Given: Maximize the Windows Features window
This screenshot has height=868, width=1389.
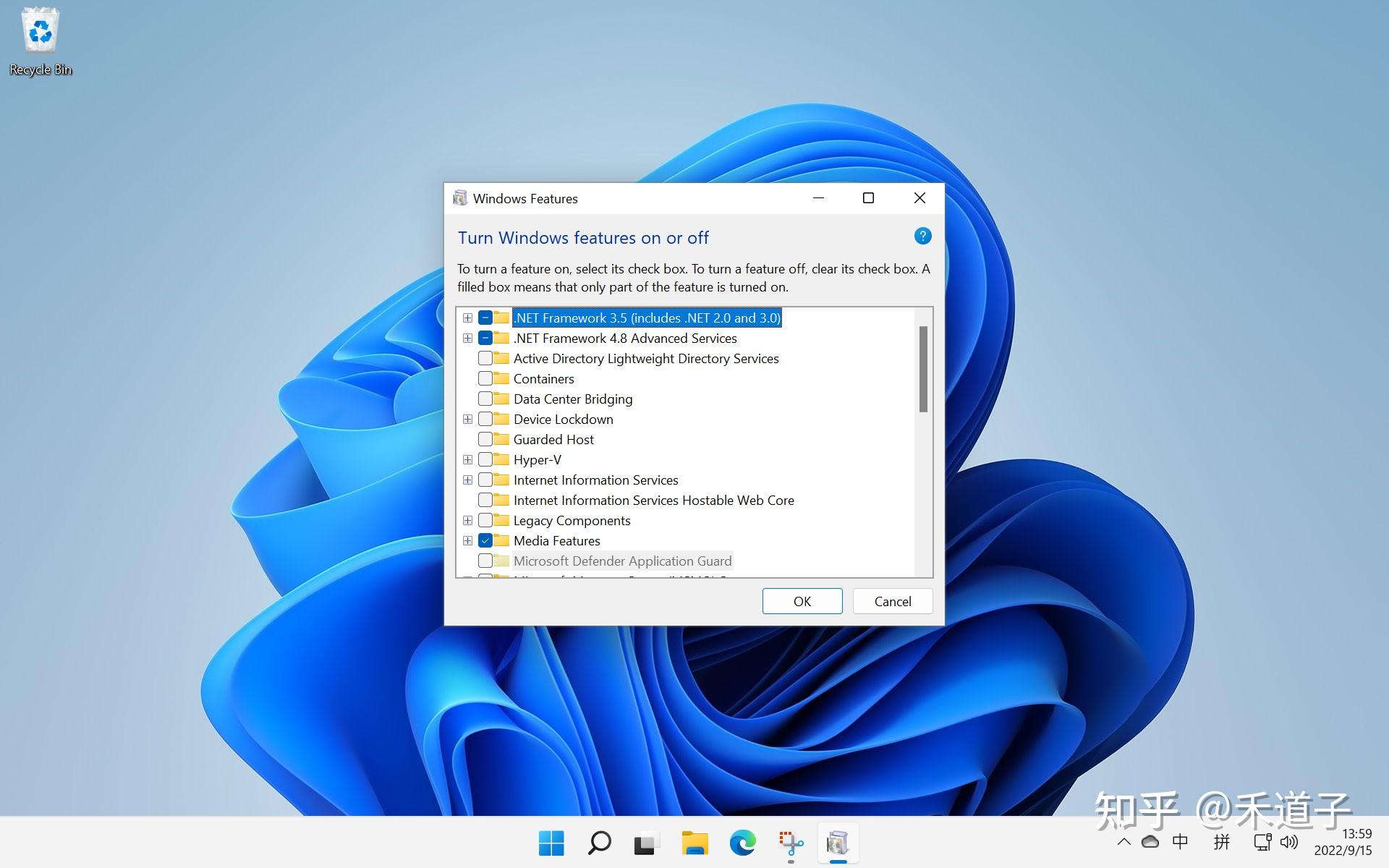Looking at the screenshot, I should 869,198.
